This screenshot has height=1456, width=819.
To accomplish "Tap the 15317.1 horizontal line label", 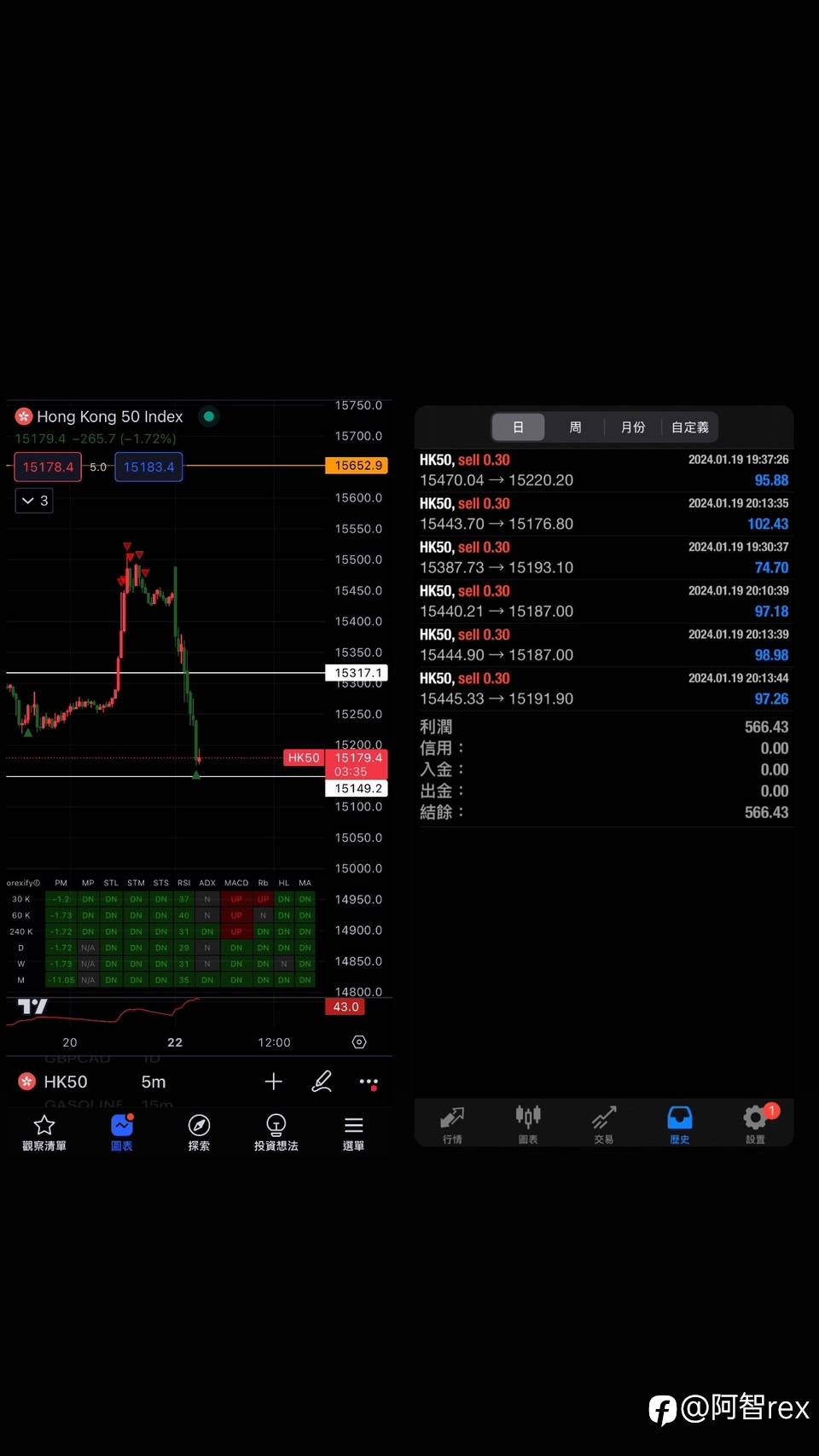I will 357,673.
